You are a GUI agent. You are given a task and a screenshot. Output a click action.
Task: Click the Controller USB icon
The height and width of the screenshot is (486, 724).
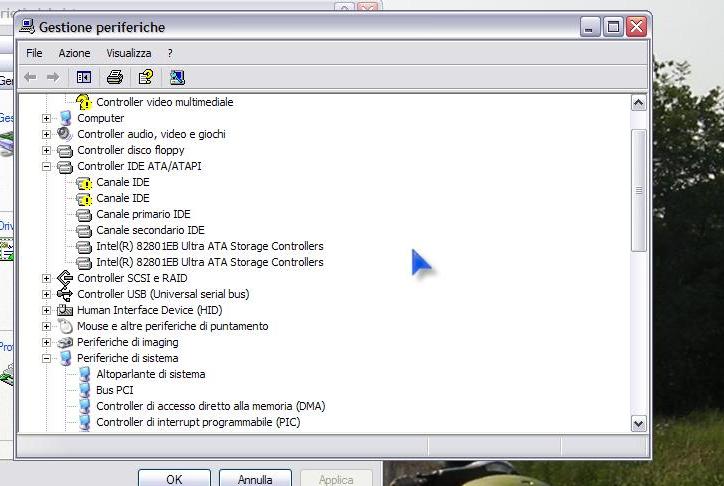click(x=65, y=294)
